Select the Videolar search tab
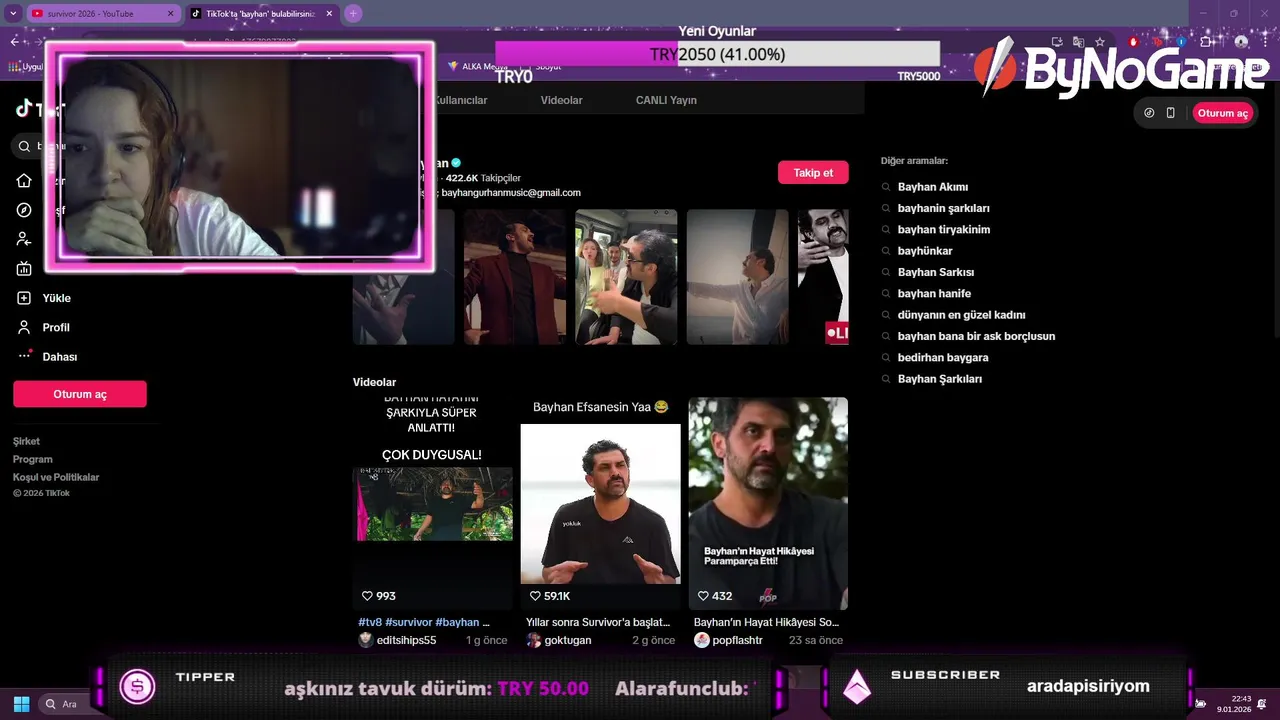 (x=561, y=100)
